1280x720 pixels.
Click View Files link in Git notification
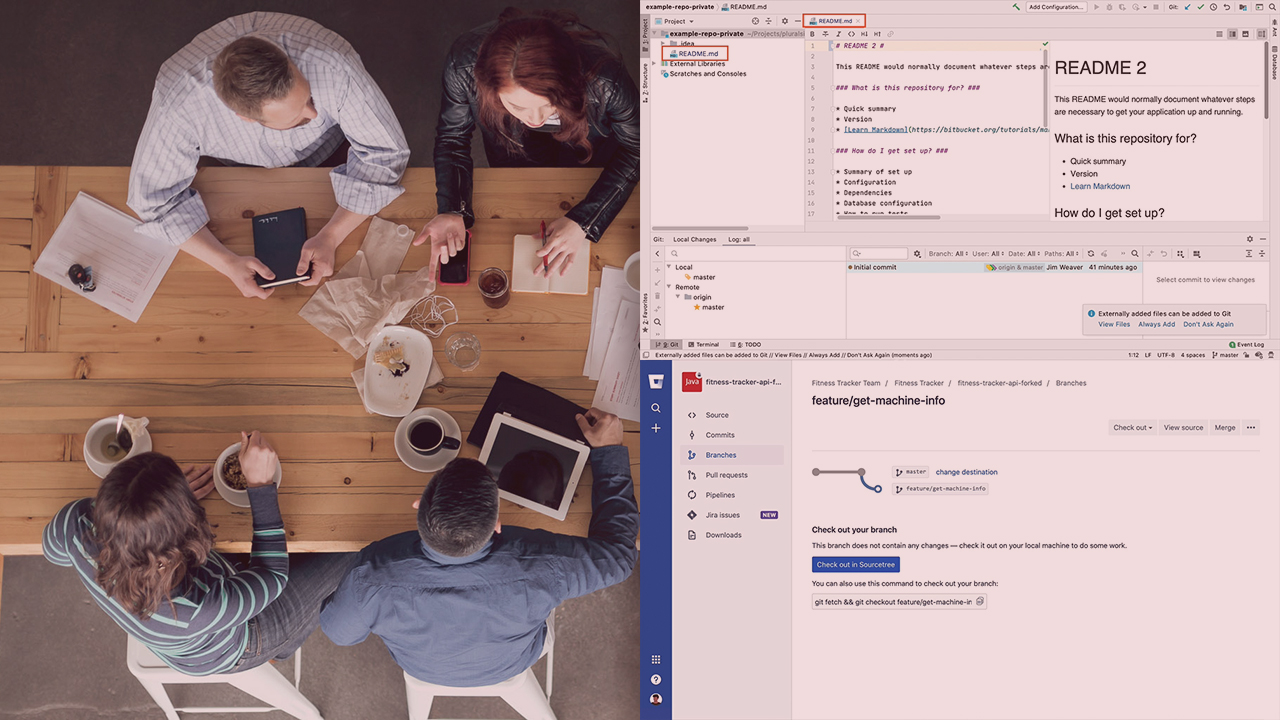pyautogui.click(x=1114, y=324)
